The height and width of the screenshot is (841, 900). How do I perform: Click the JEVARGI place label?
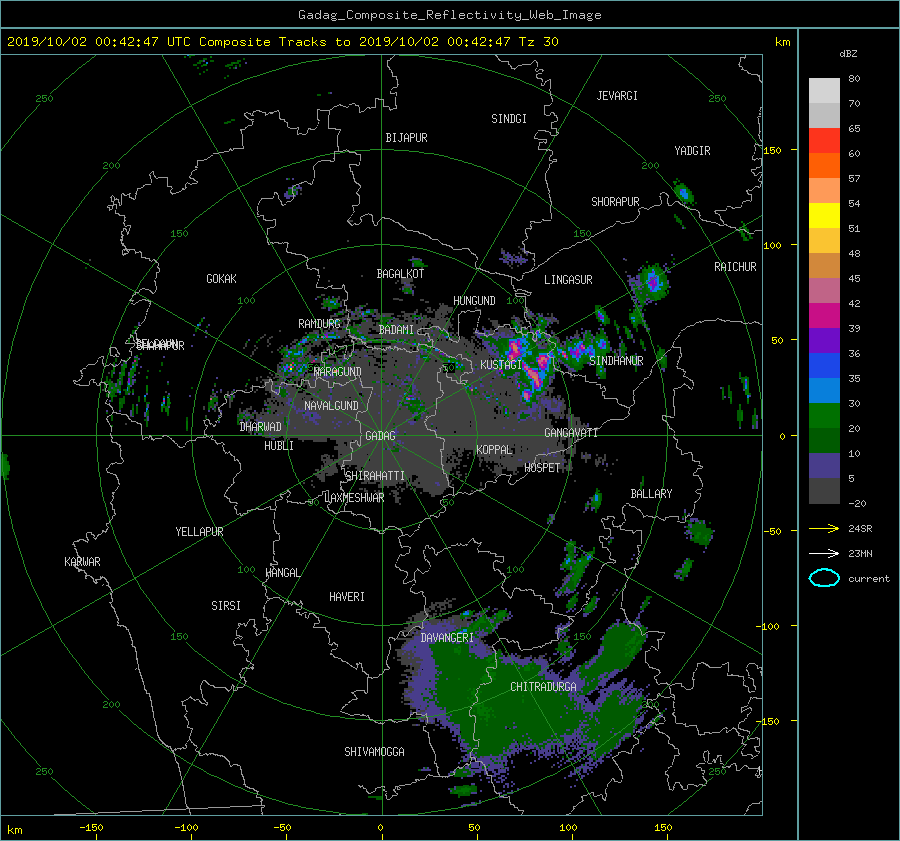pyautogui.click(x=617, y=96)
